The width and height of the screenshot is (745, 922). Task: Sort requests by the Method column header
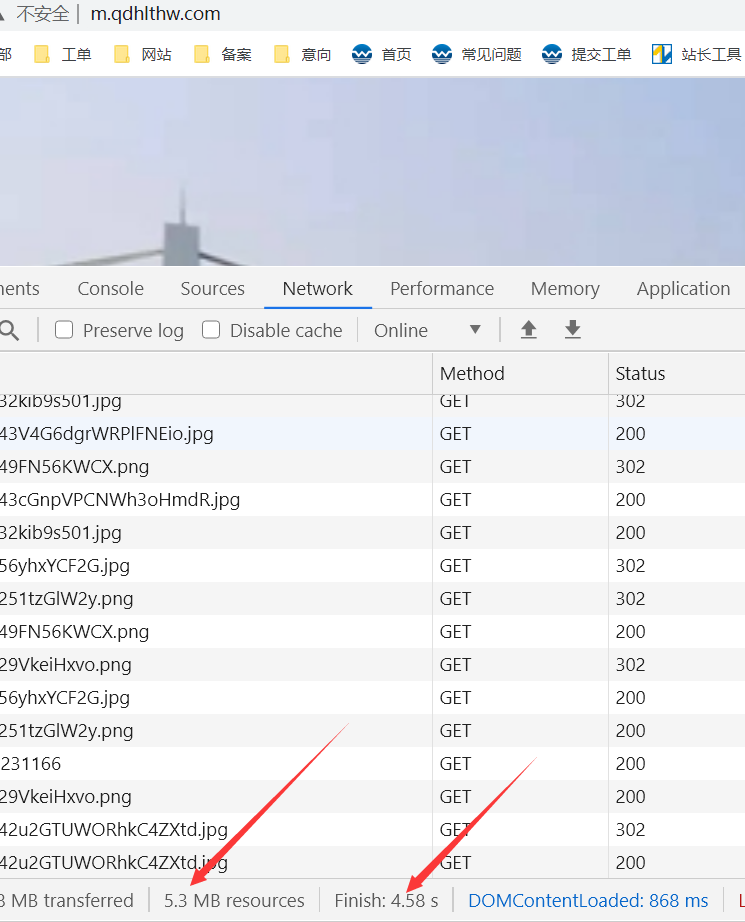(x=472, y=373)
